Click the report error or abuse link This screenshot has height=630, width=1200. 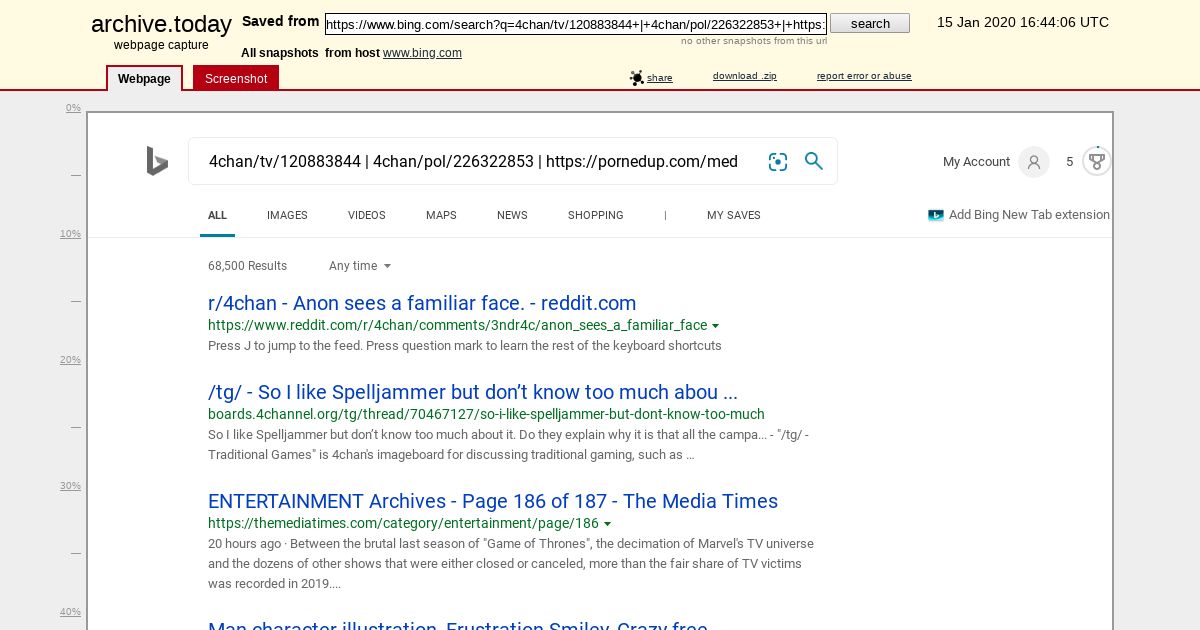coord(864,76)
